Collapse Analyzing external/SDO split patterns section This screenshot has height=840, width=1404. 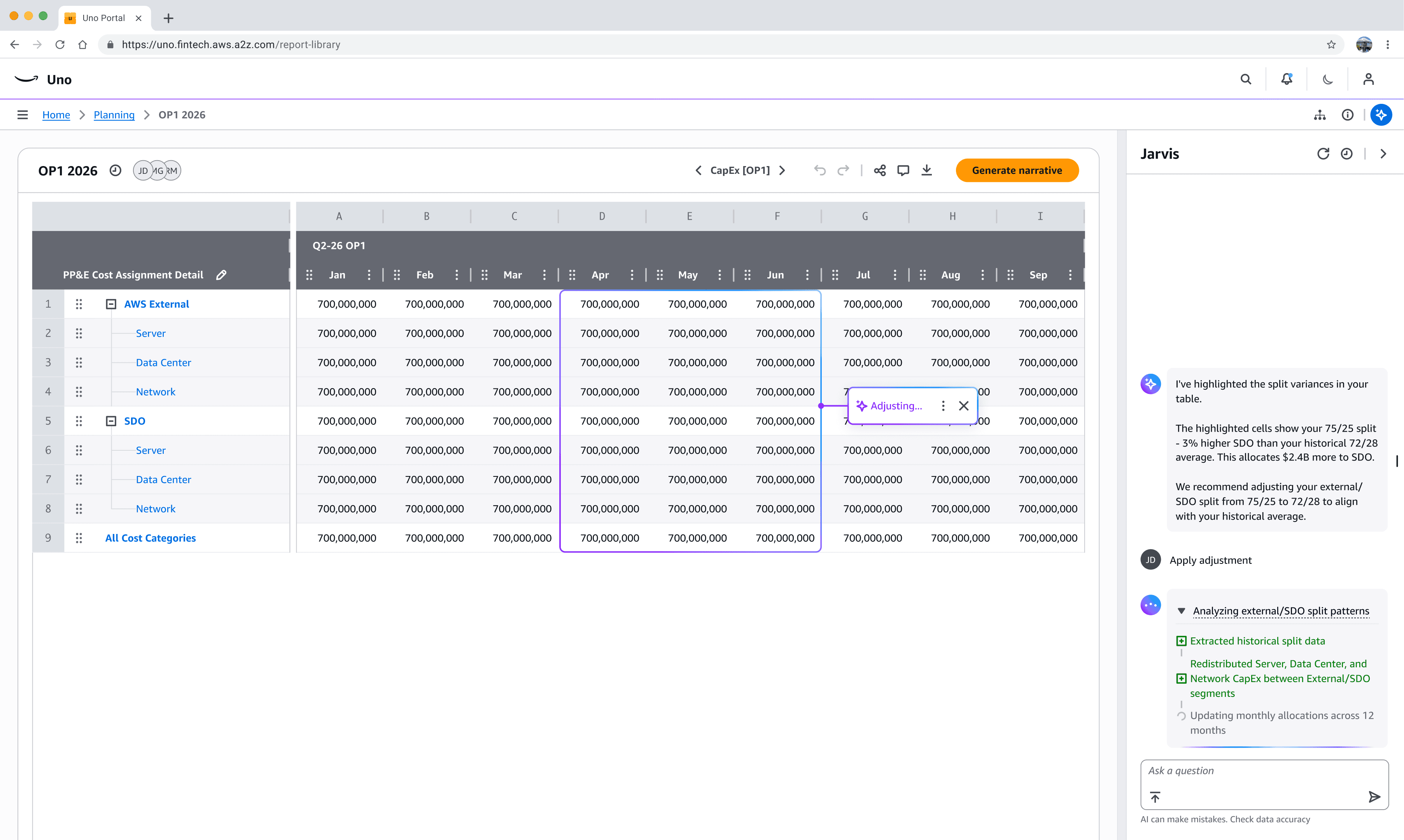(1182, 611)
